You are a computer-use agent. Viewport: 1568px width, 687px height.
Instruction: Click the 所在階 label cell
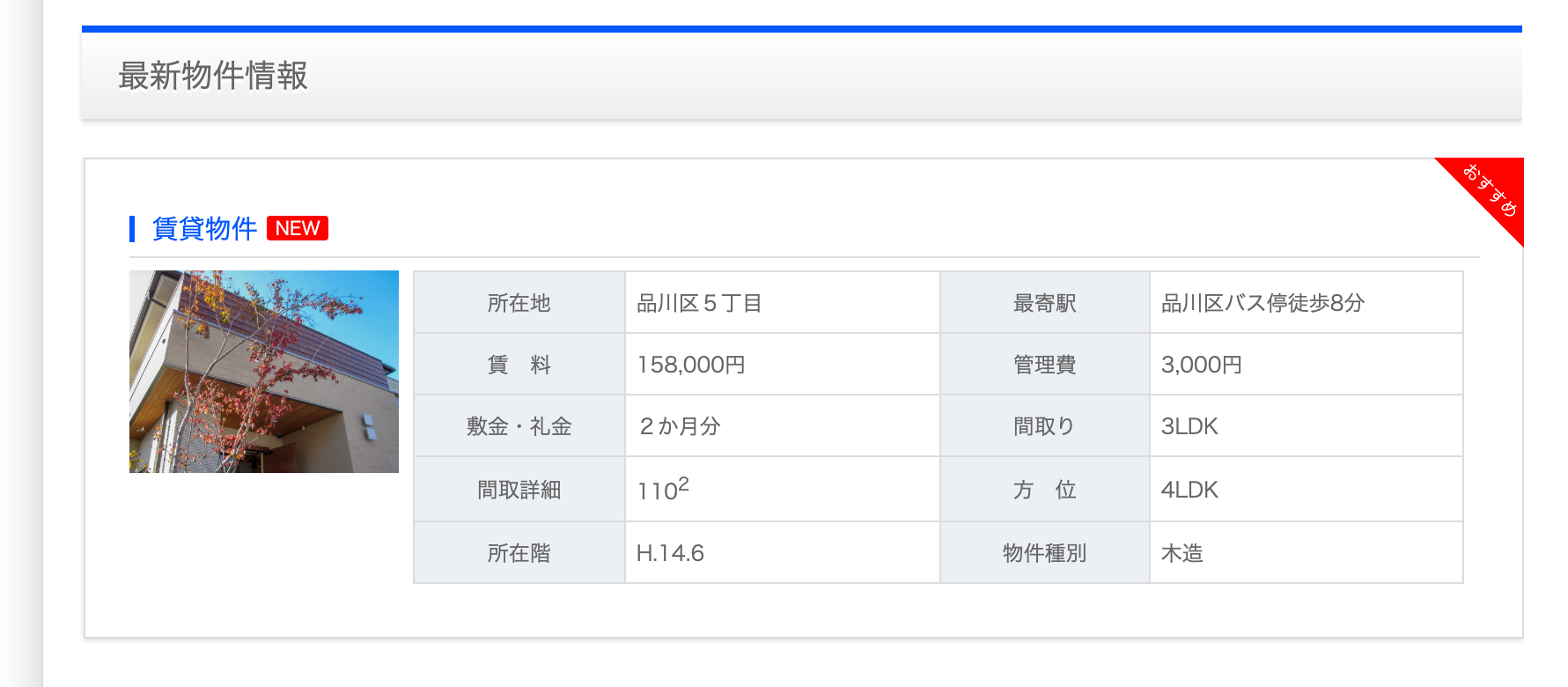click(519, 553)
